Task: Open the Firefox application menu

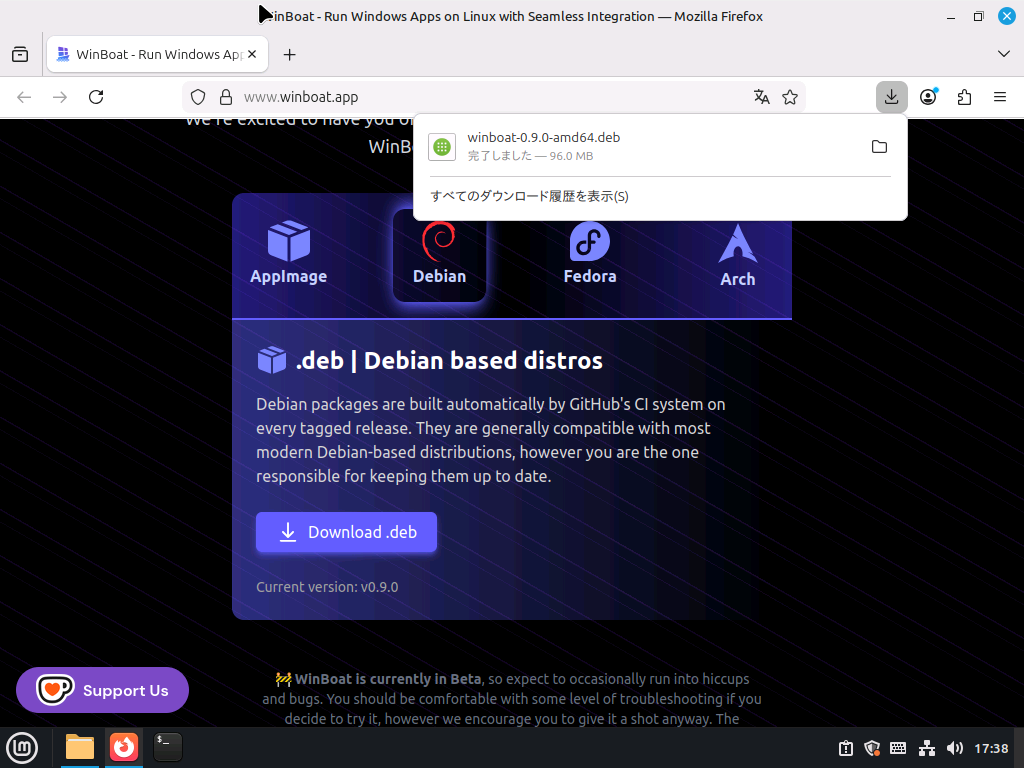Action: click(x=1000, y=97)
